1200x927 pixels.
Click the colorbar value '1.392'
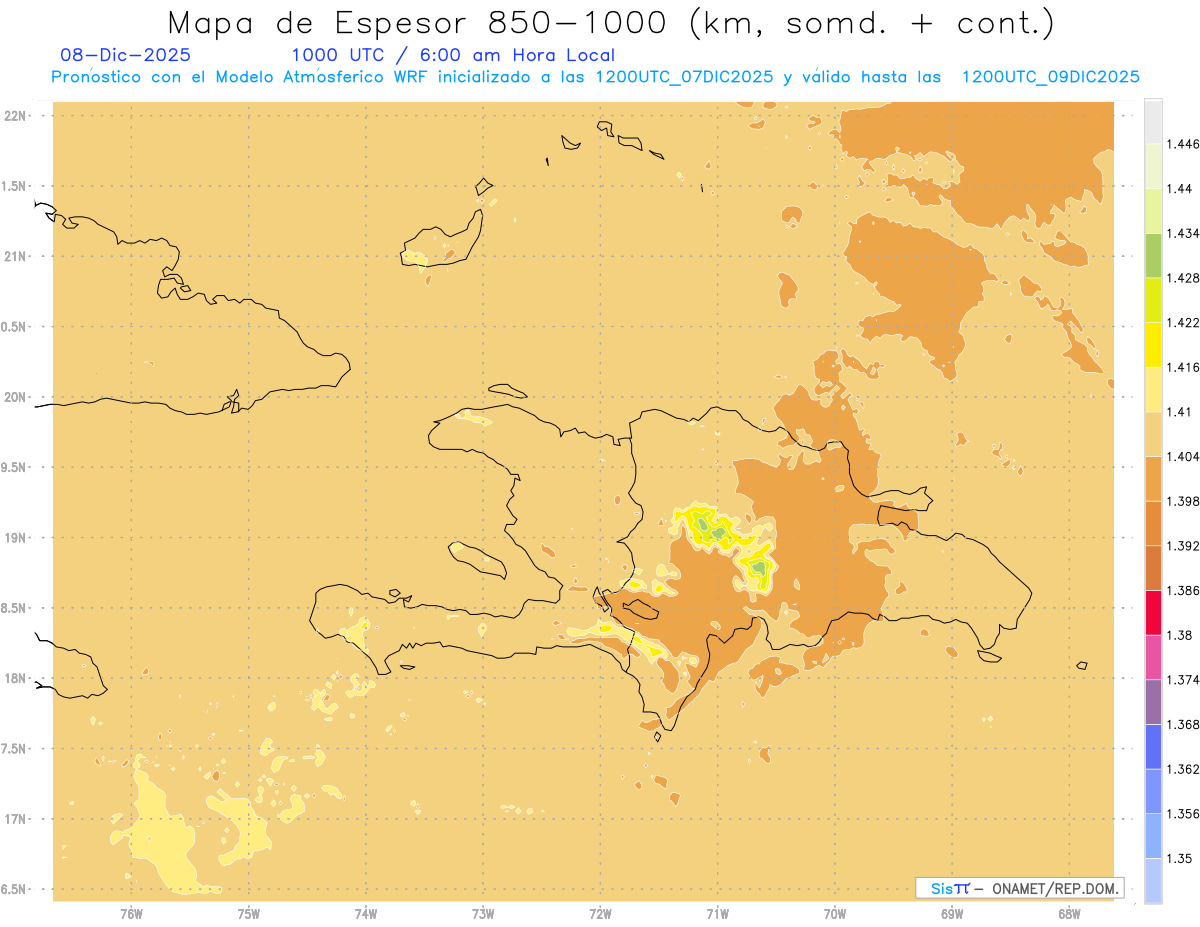(1183, 546)
